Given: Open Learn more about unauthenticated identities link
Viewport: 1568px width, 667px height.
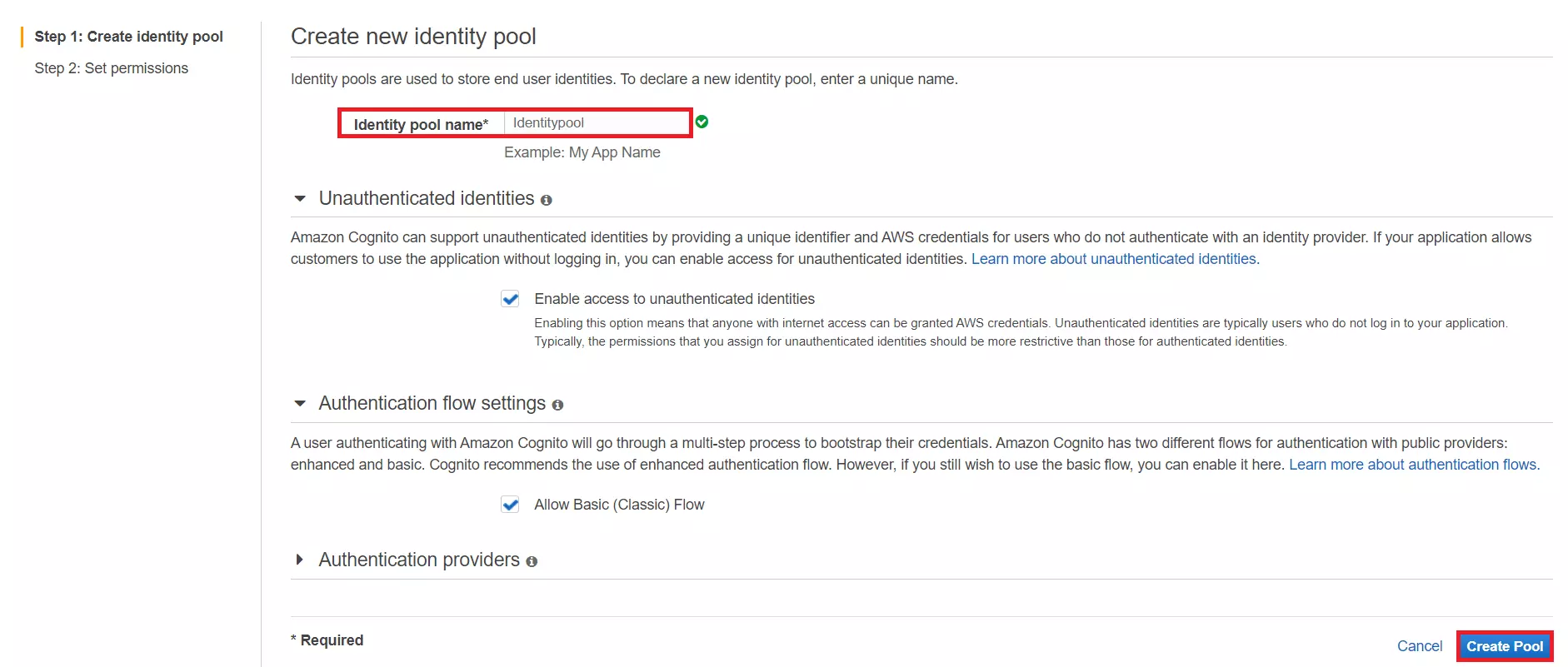Looking at the screenshot, I should (x=1116, y=259).
